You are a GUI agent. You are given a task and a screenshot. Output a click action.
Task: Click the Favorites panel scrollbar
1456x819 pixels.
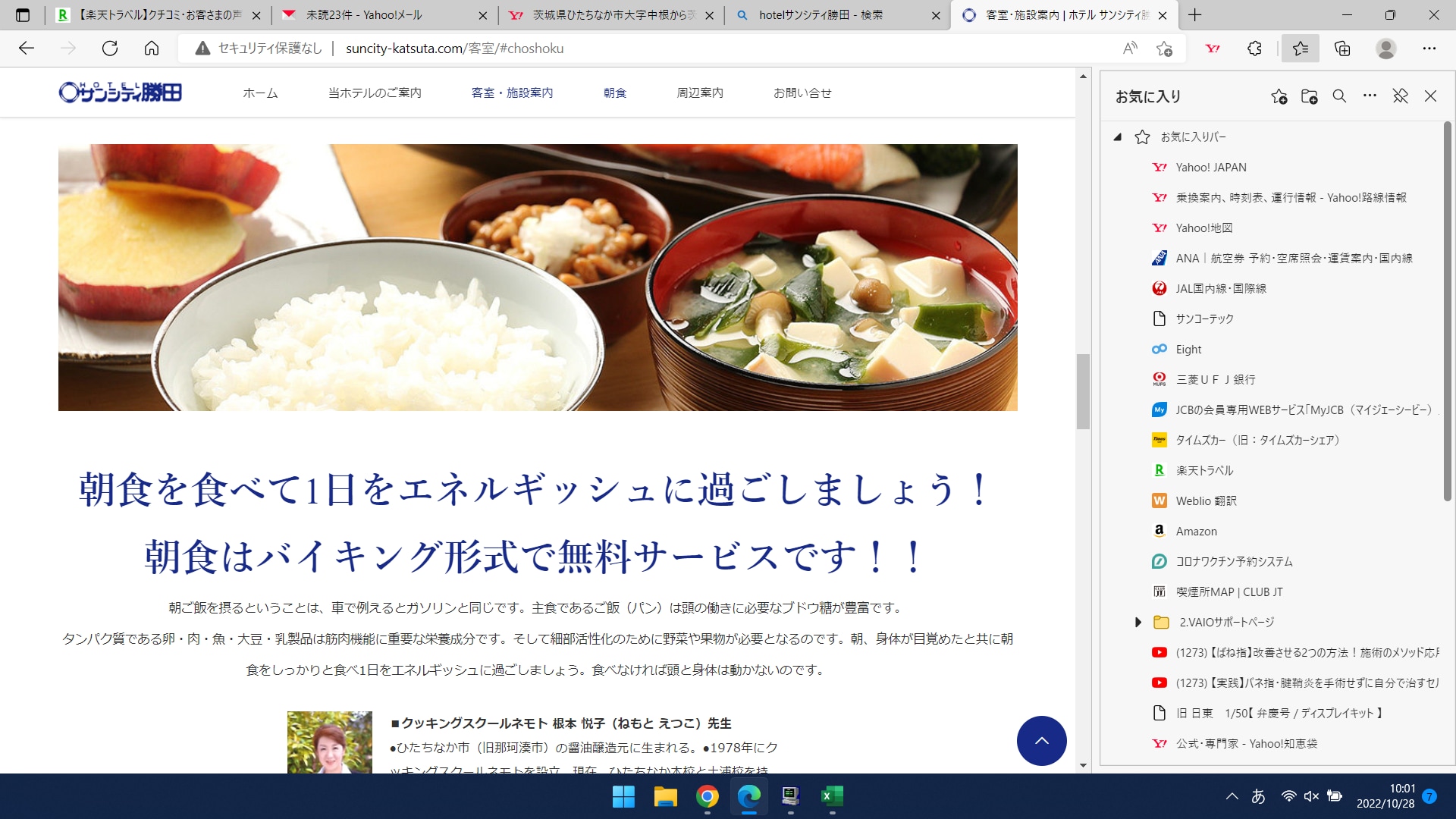pos(1447,311)
